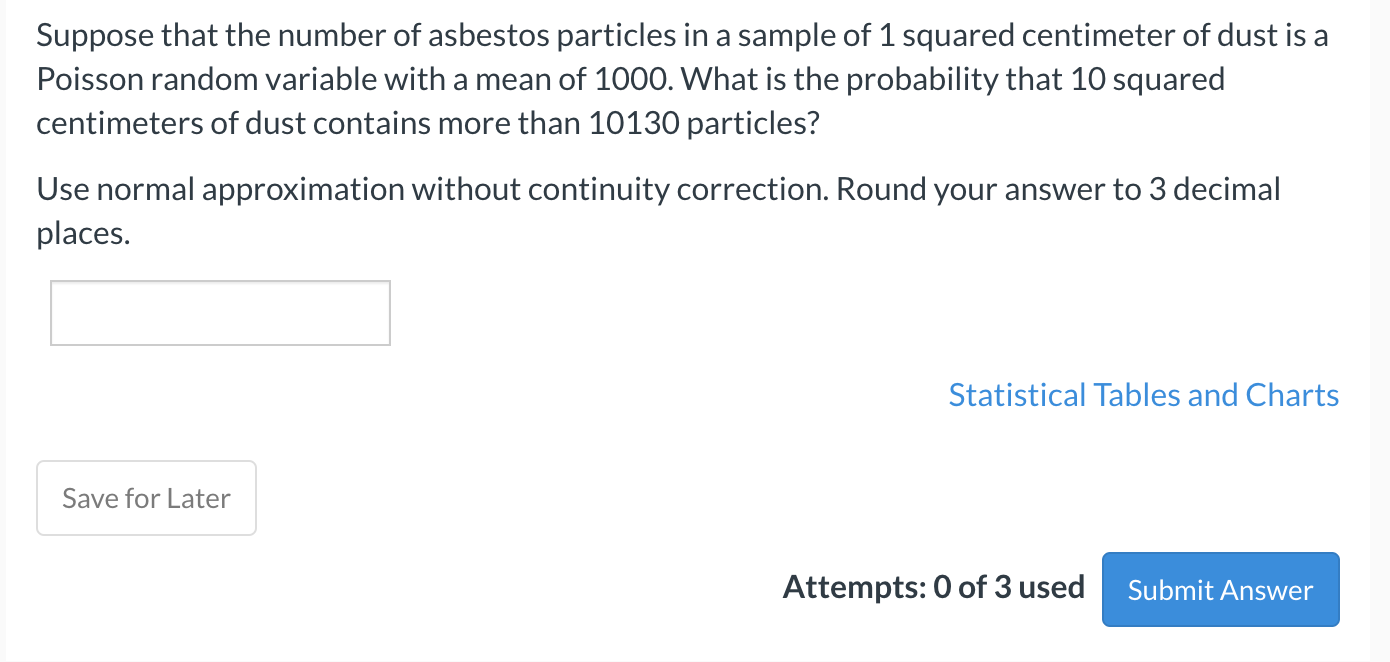Click the 'Attempts: 0 of 3 used' label
The height and width of the screenshot is (662, 1390).
pos(933,587)
